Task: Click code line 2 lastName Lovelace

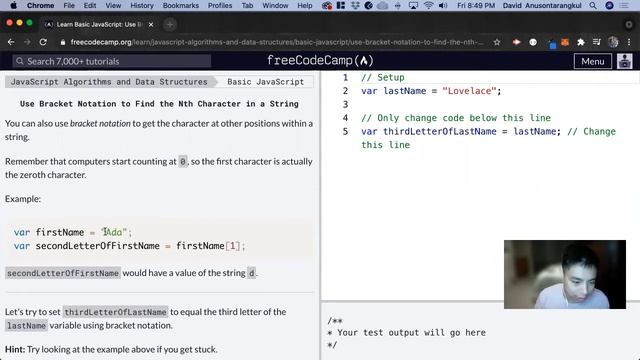Action: click(431, 91)
